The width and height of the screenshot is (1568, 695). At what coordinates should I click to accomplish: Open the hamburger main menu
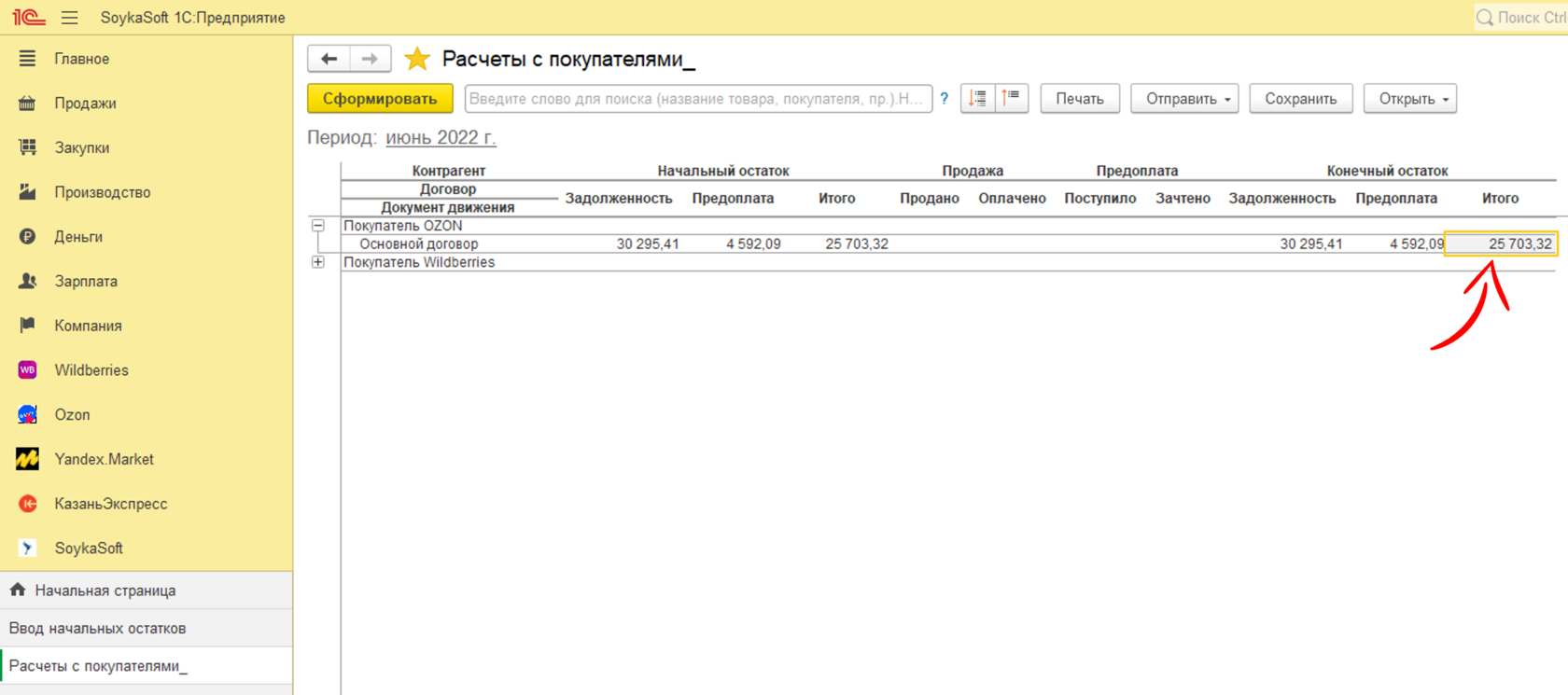(70, 18)
